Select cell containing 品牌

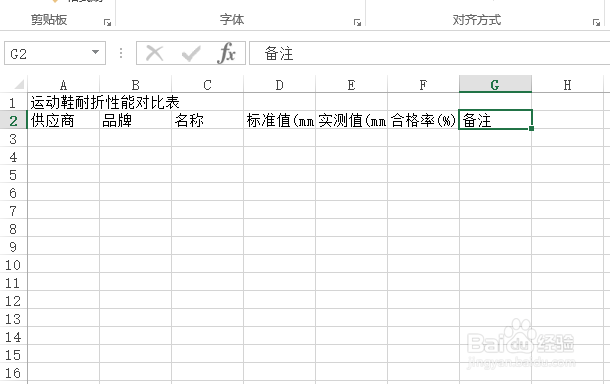tap(135, 121)
